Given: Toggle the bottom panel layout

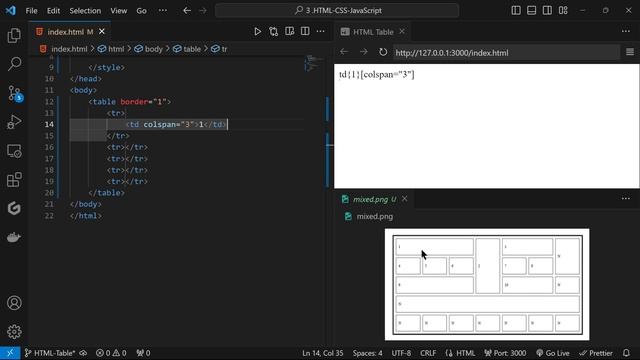Looking at the screenshot, I should (531, 11).
